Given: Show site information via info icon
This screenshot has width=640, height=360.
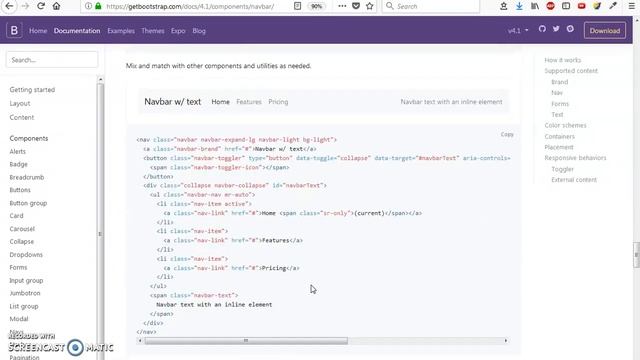Looking at the screenshot, I should pyautogui.click(x=88, y=6).
